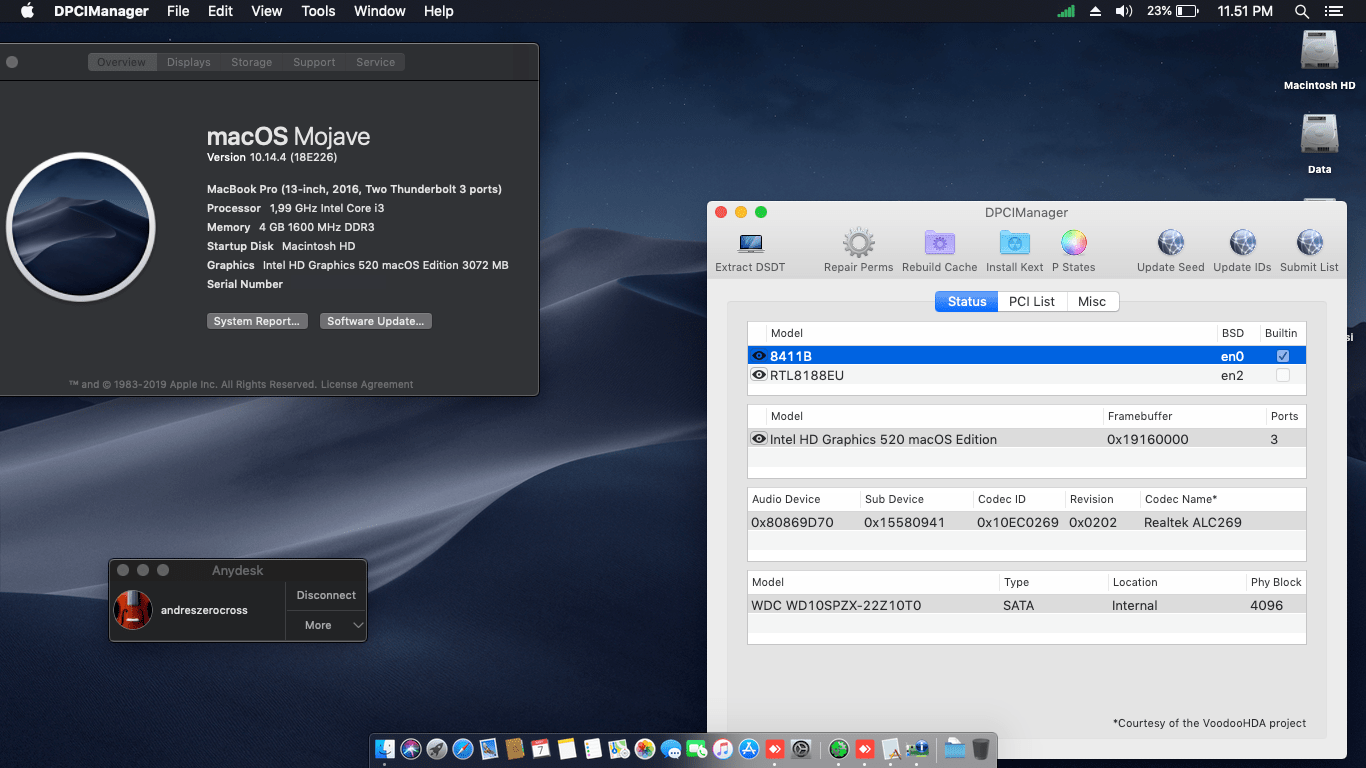
Task: Toggle the eye icon beside RTL8188EU
Action: (758, 374)
